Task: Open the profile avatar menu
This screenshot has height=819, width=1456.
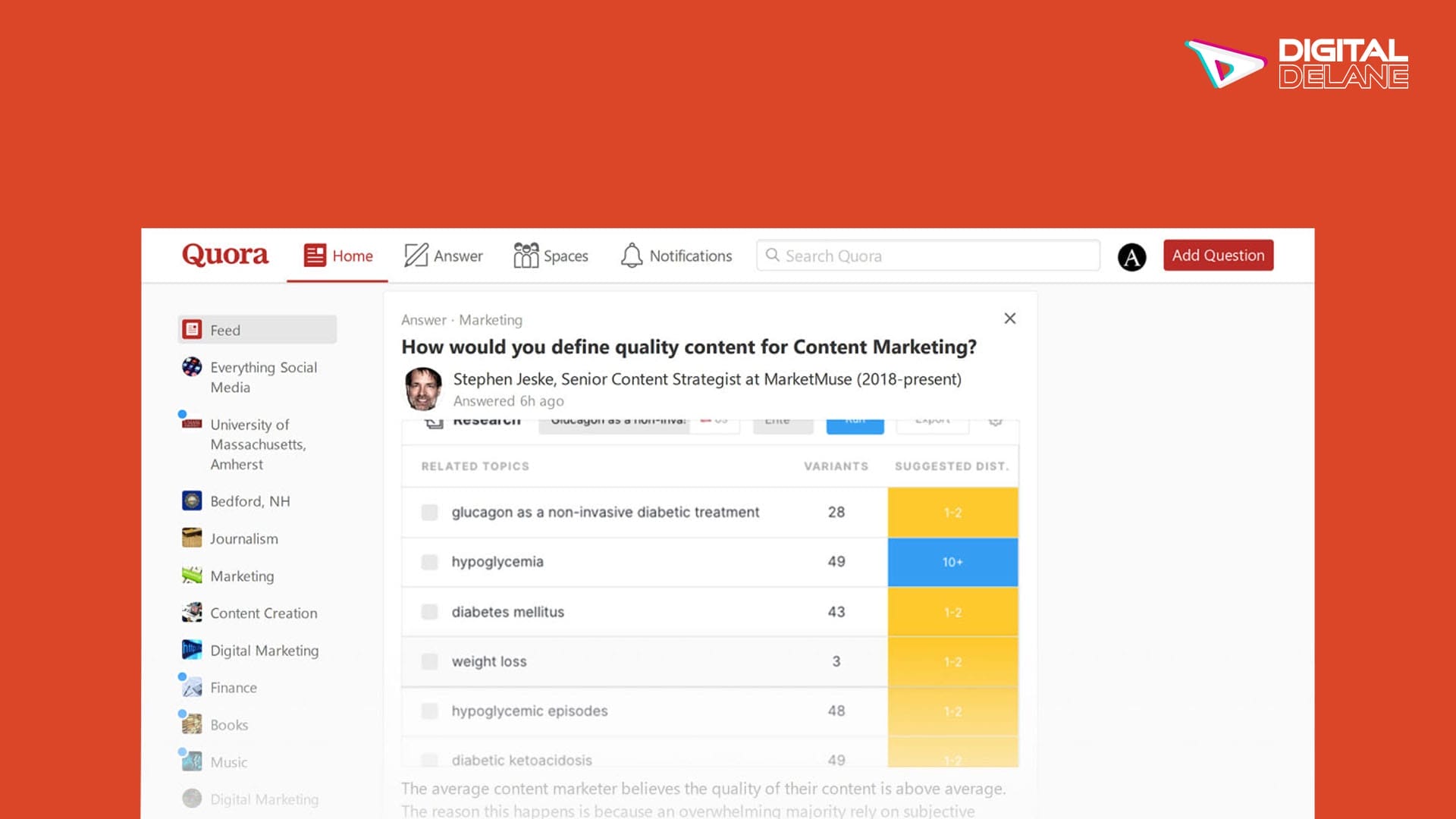Action: coord(1131,257)
